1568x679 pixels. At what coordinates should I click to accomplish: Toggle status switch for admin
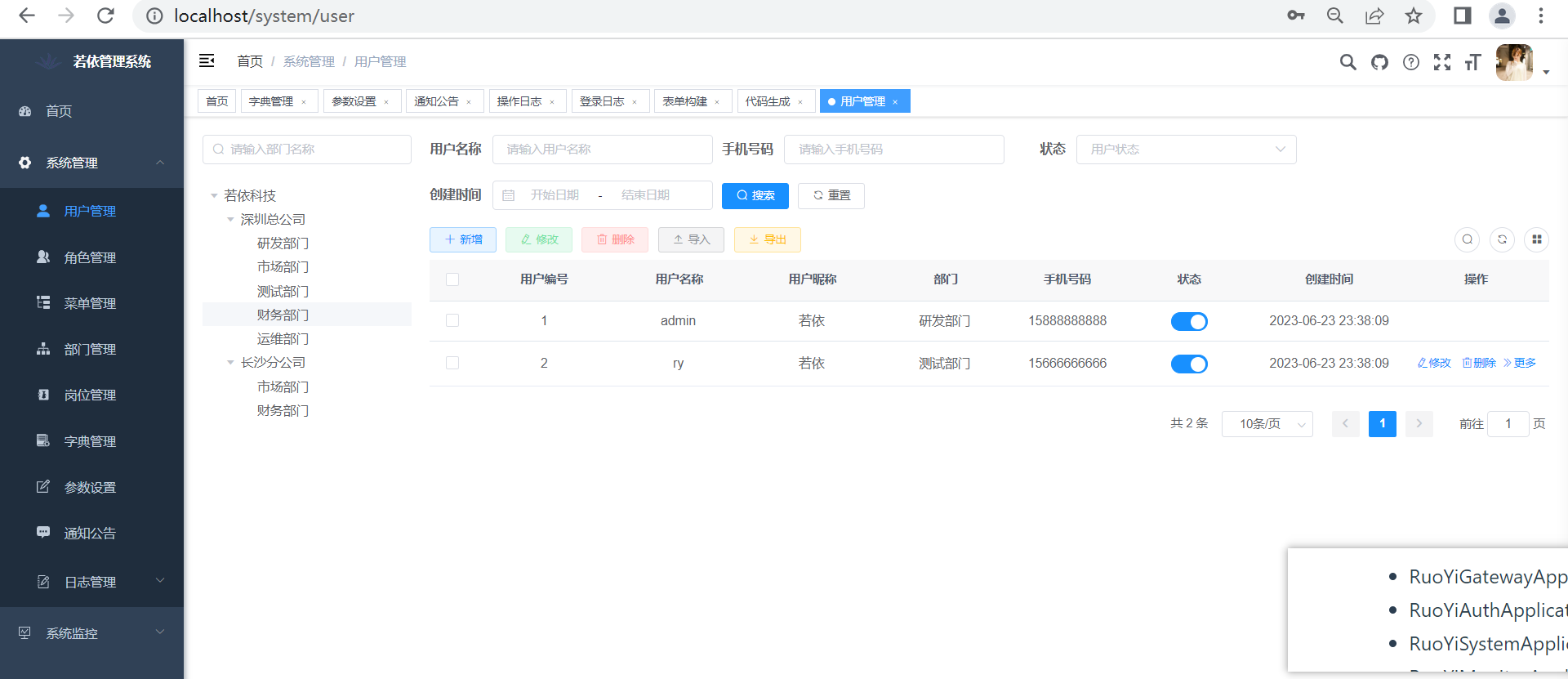tap(1189, 321)
